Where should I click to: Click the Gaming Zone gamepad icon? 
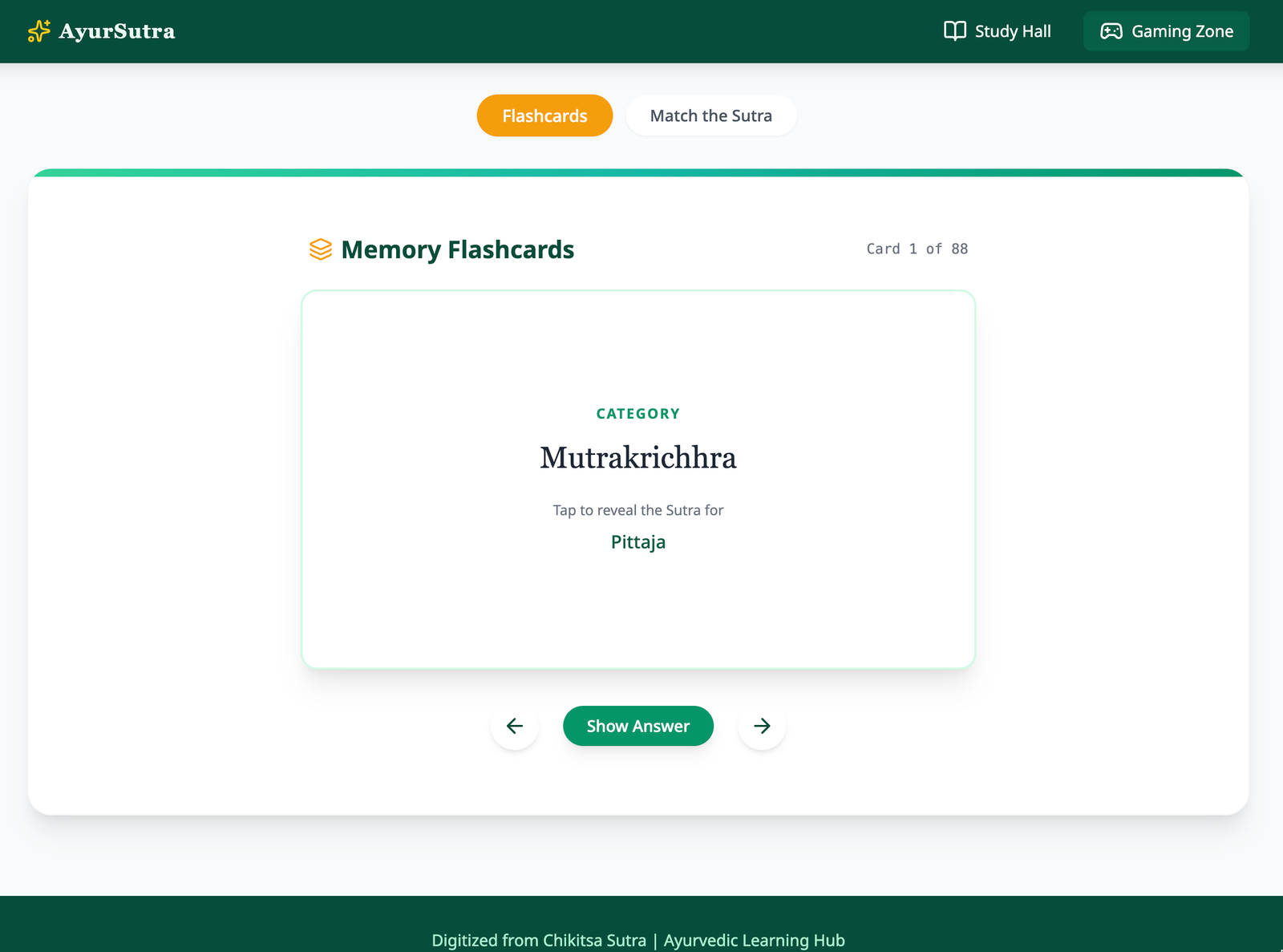tap(1111, 31)
